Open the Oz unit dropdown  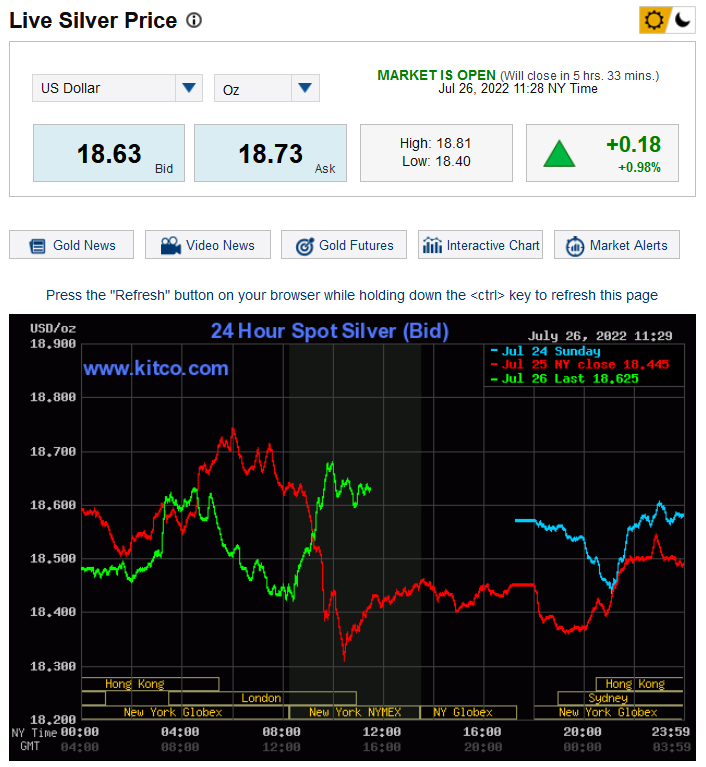pyautogui.click(x=267, y=88)
